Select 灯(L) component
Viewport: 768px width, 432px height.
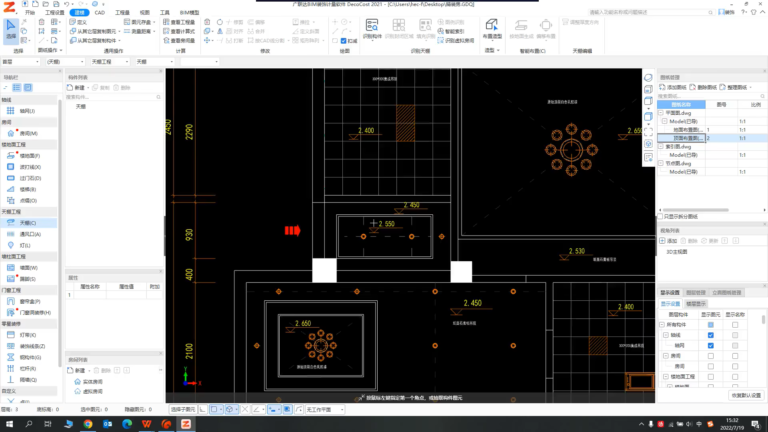click(x=19, y=245)
